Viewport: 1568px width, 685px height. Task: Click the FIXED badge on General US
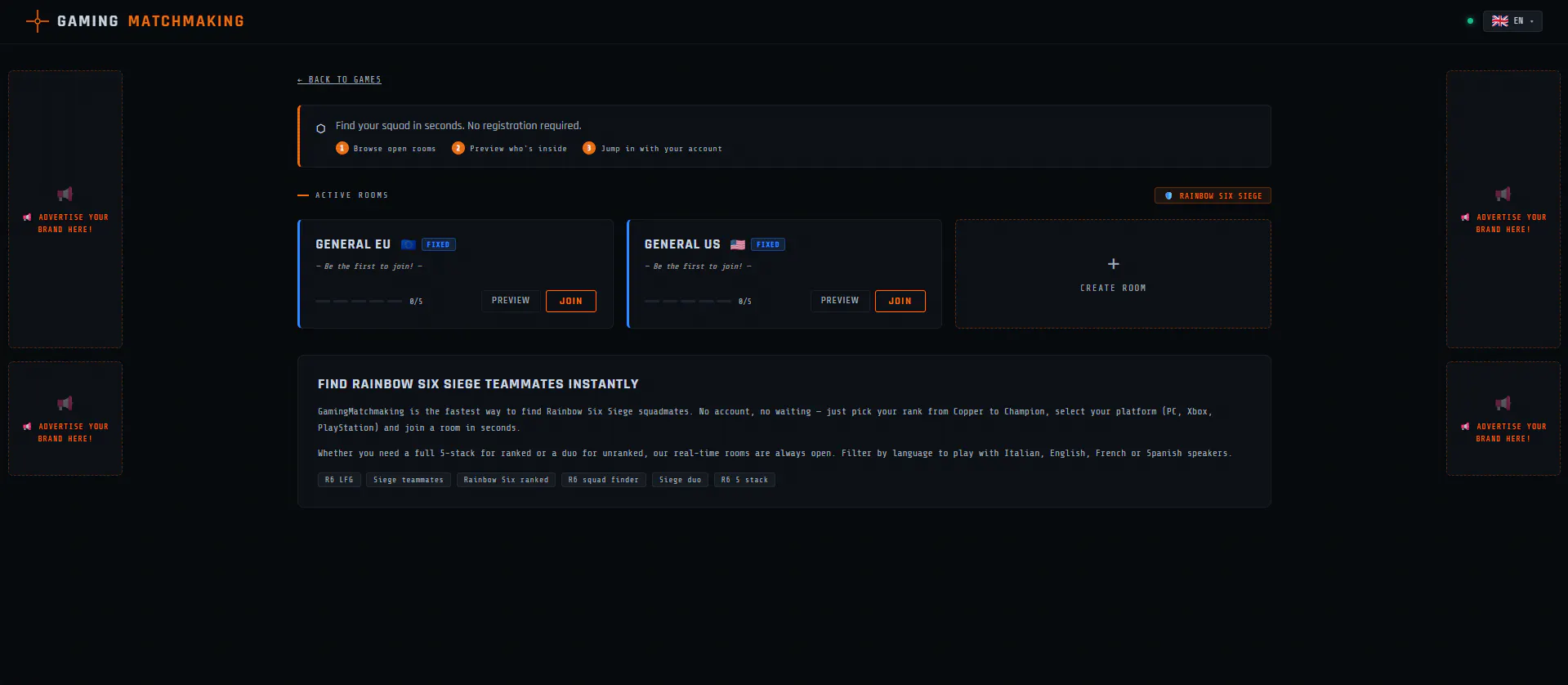pos(768,244)
